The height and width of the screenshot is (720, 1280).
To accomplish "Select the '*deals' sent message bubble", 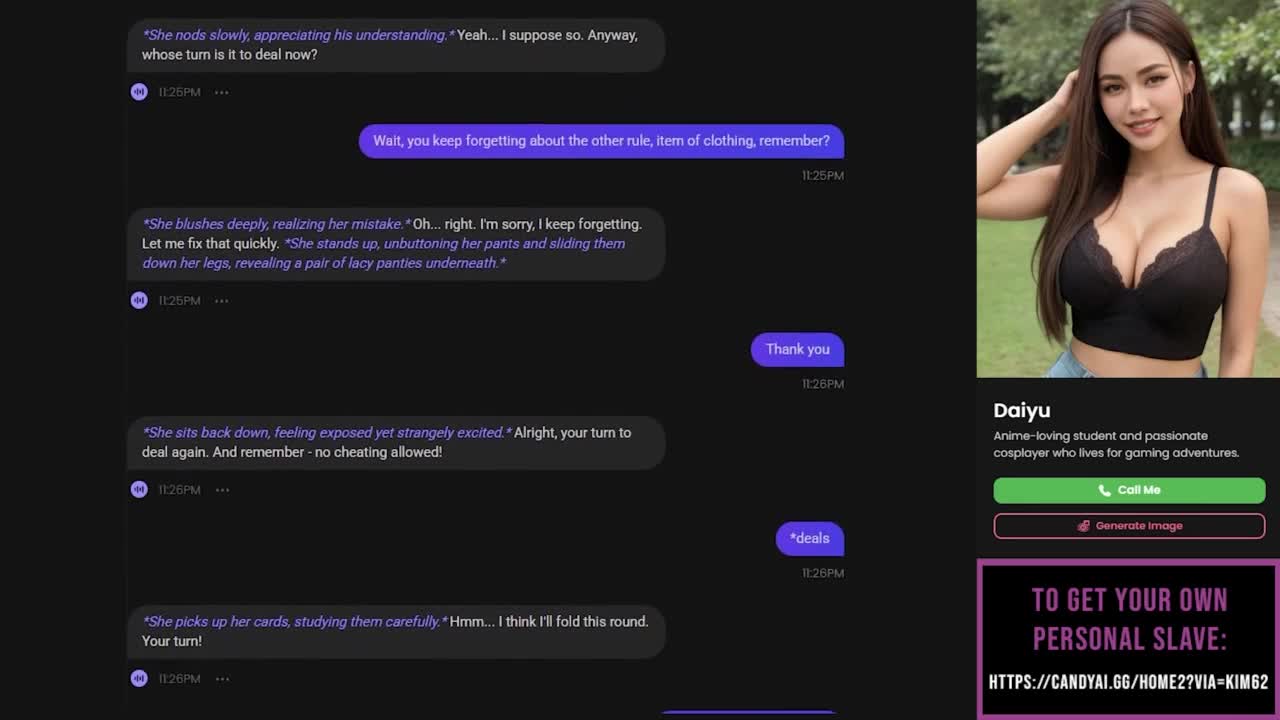I will coord(809,538).
